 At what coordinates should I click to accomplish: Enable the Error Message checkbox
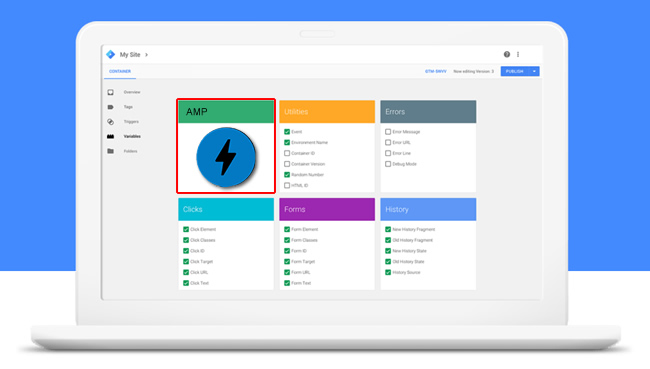click(x=388, y=132)
